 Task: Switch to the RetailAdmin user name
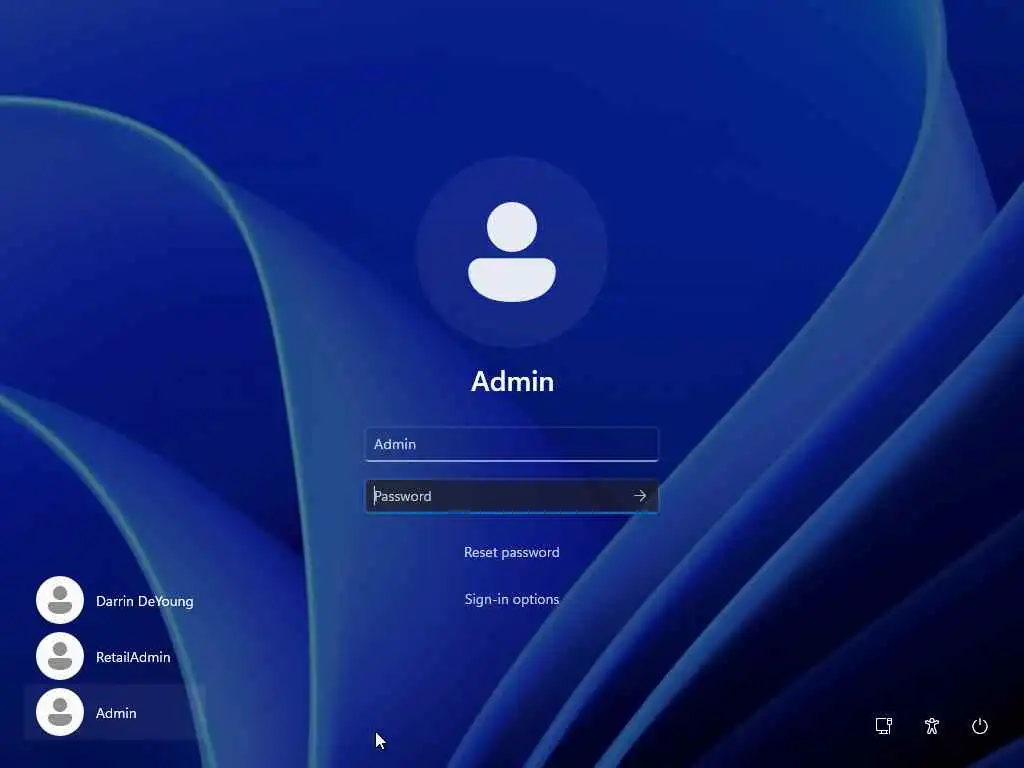click(133, 657)
